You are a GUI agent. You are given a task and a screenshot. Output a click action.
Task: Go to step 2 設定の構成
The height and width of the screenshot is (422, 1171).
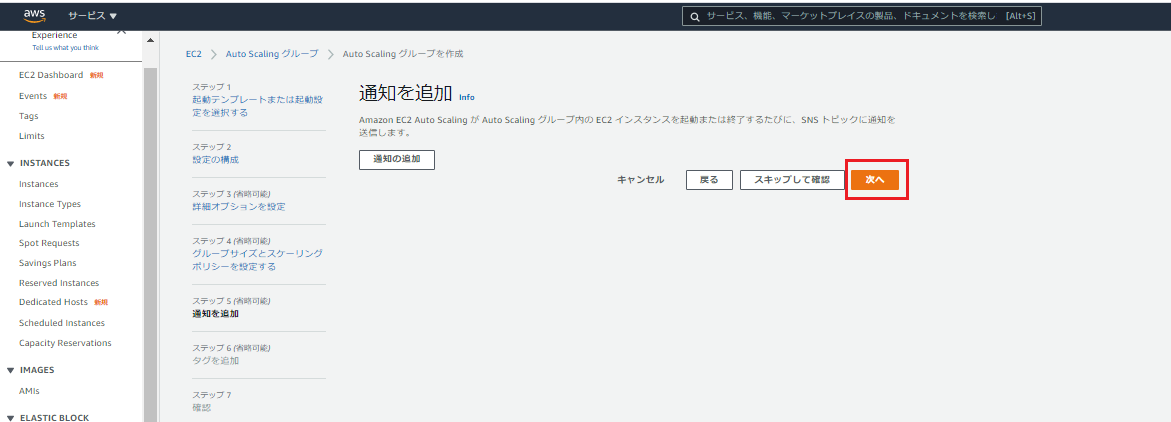click(215, 159)
